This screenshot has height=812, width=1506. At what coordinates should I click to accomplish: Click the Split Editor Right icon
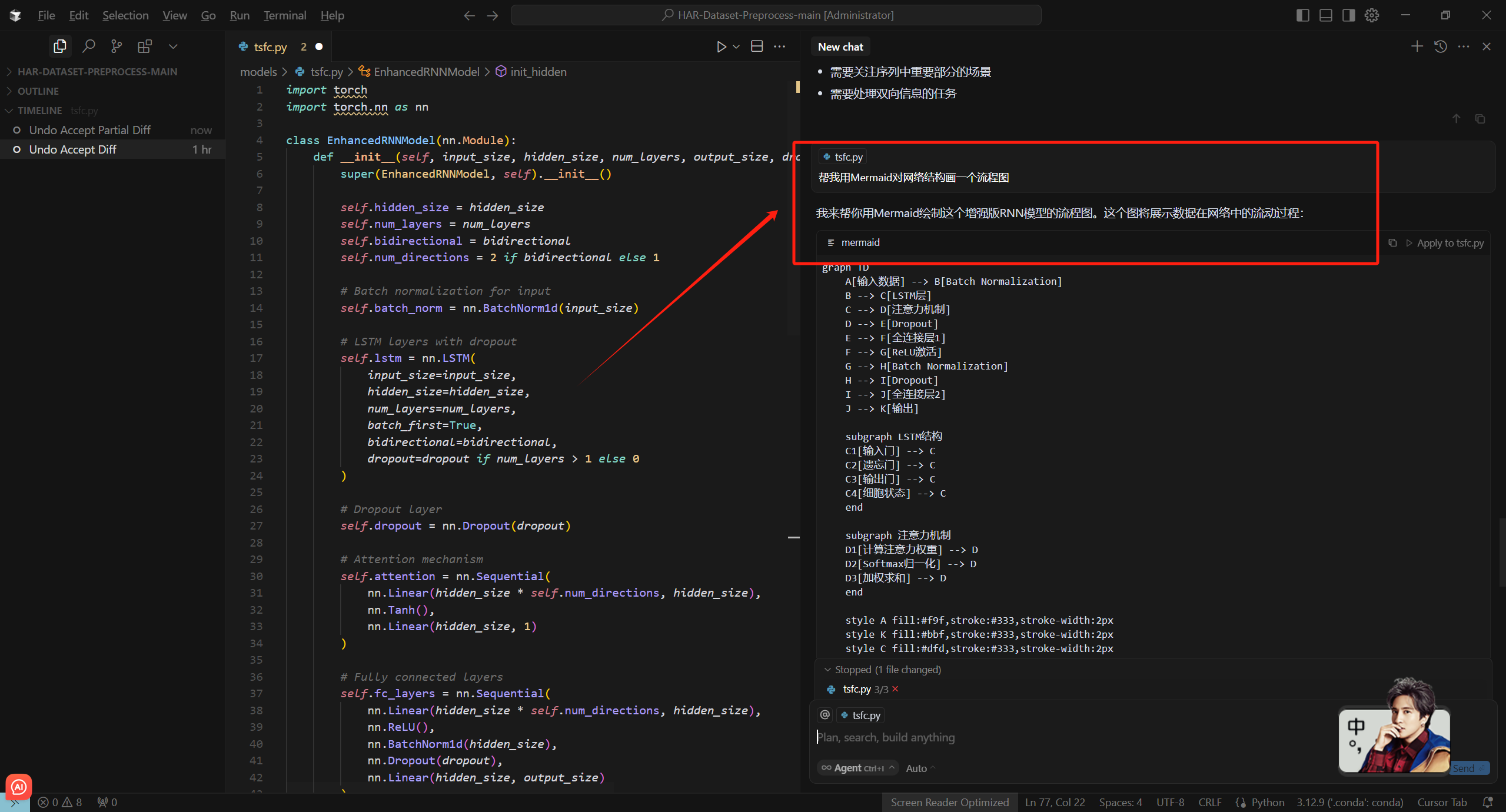pyautogui.click(x=757, y=46)
